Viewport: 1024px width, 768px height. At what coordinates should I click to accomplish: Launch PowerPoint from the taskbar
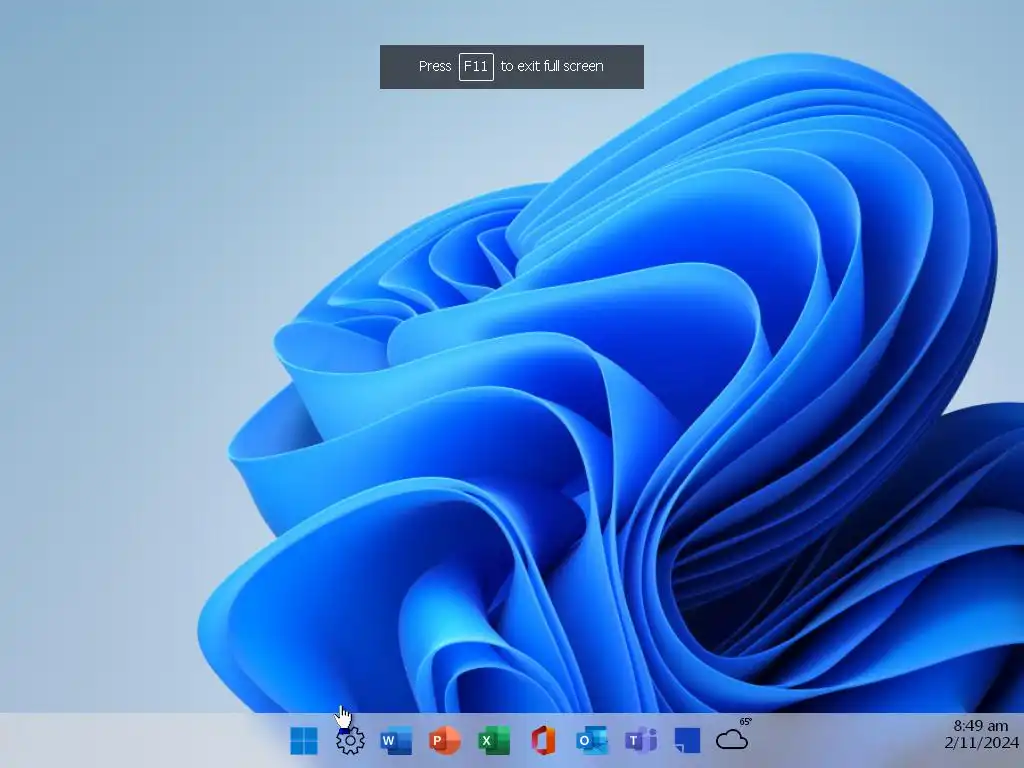pos(445,741)
